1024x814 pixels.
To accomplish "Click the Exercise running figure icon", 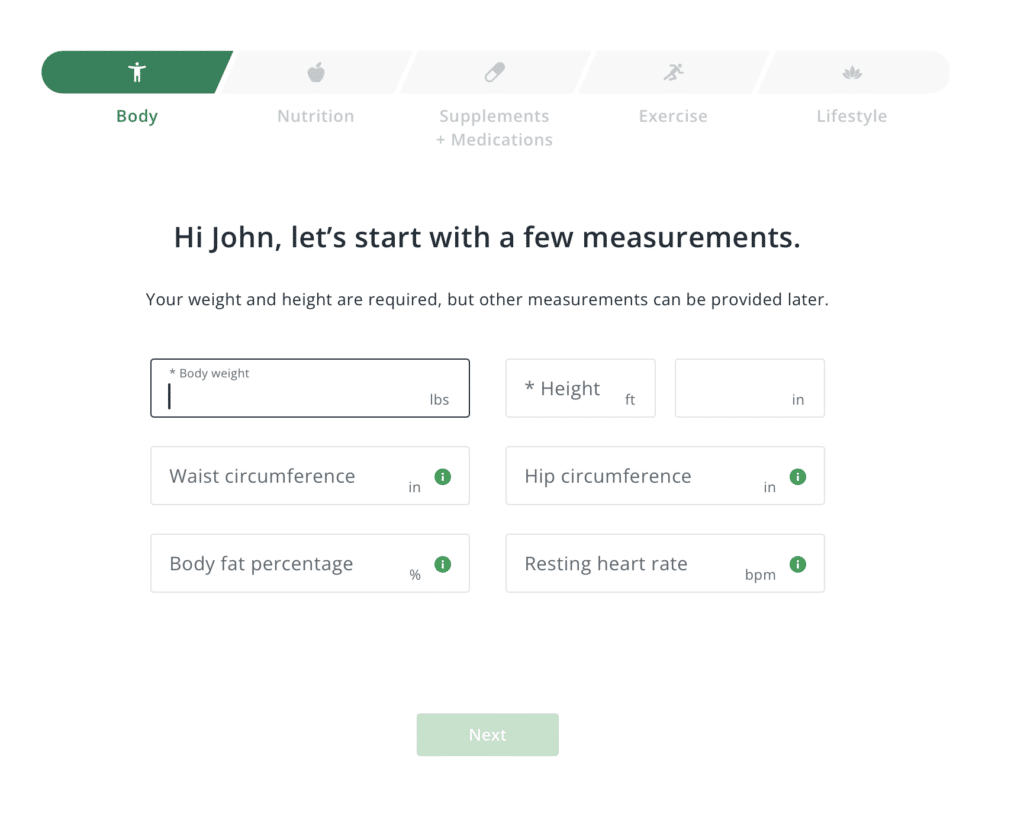I will click(673, 72).
